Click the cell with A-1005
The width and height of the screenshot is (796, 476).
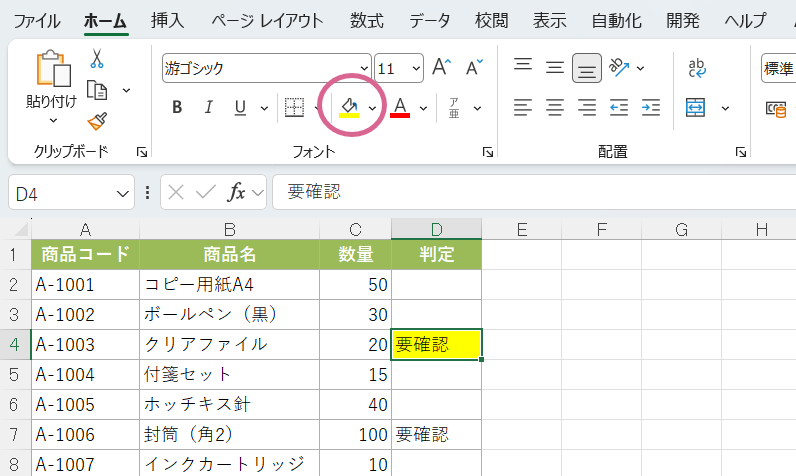tap(85, 404)
